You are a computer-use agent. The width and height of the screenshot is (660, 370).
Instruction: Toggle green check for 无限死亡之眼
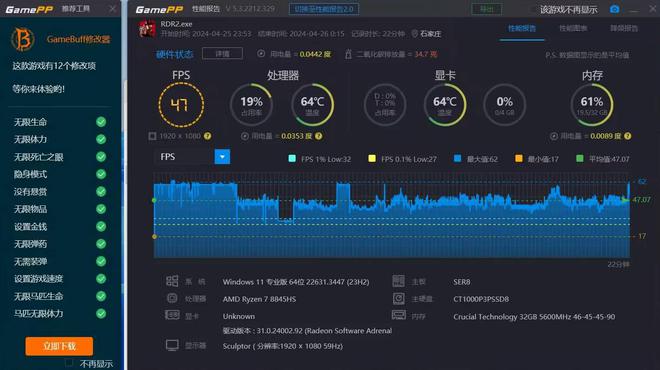pyautogui.click(x=101, y=157)
